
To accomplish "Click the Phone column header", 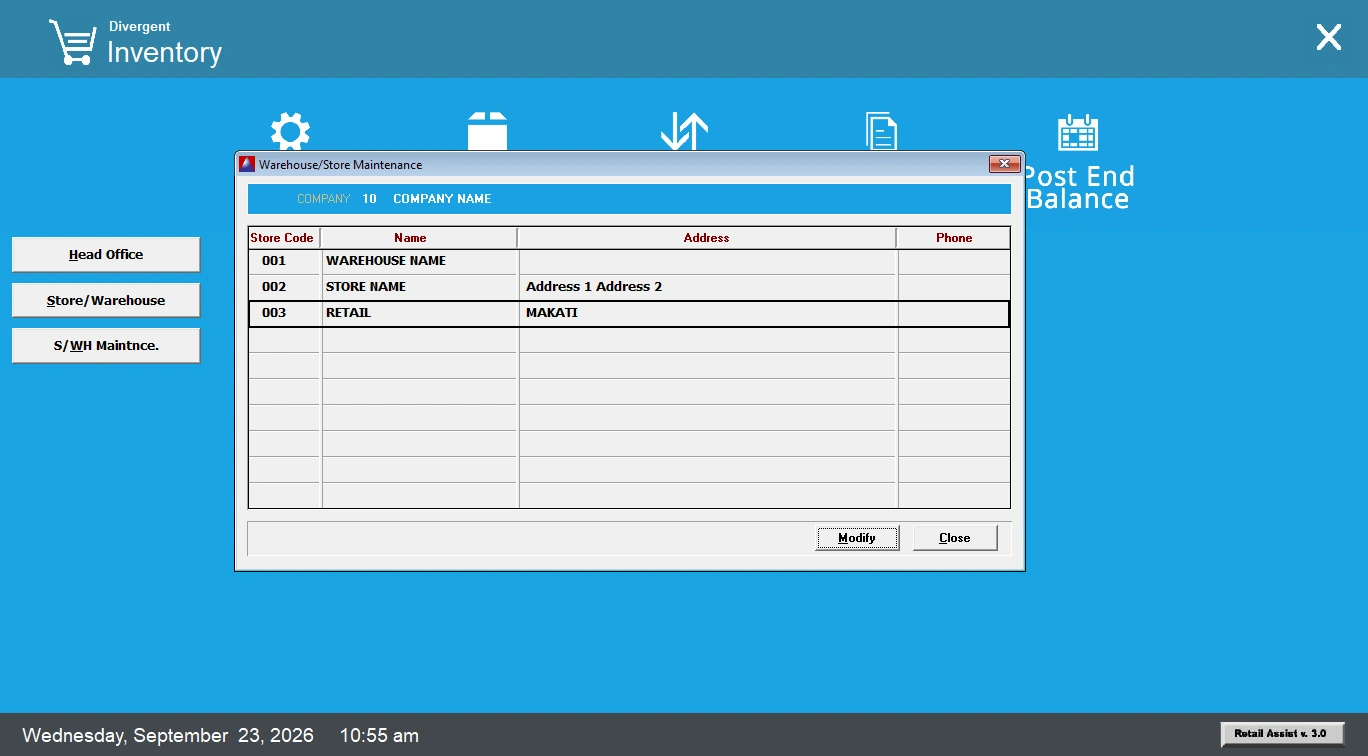I will (954, 238).
